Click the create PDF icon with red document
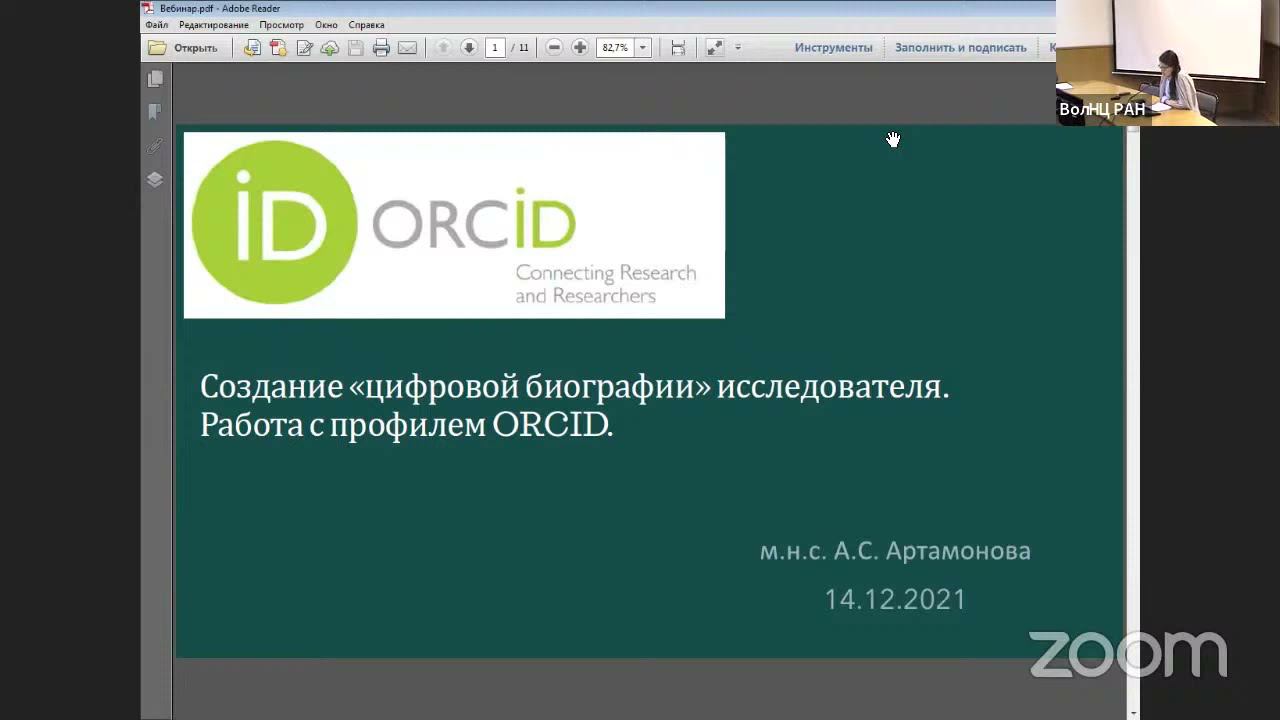Screen dimensions: 1280x720 [x=278, y=47]
